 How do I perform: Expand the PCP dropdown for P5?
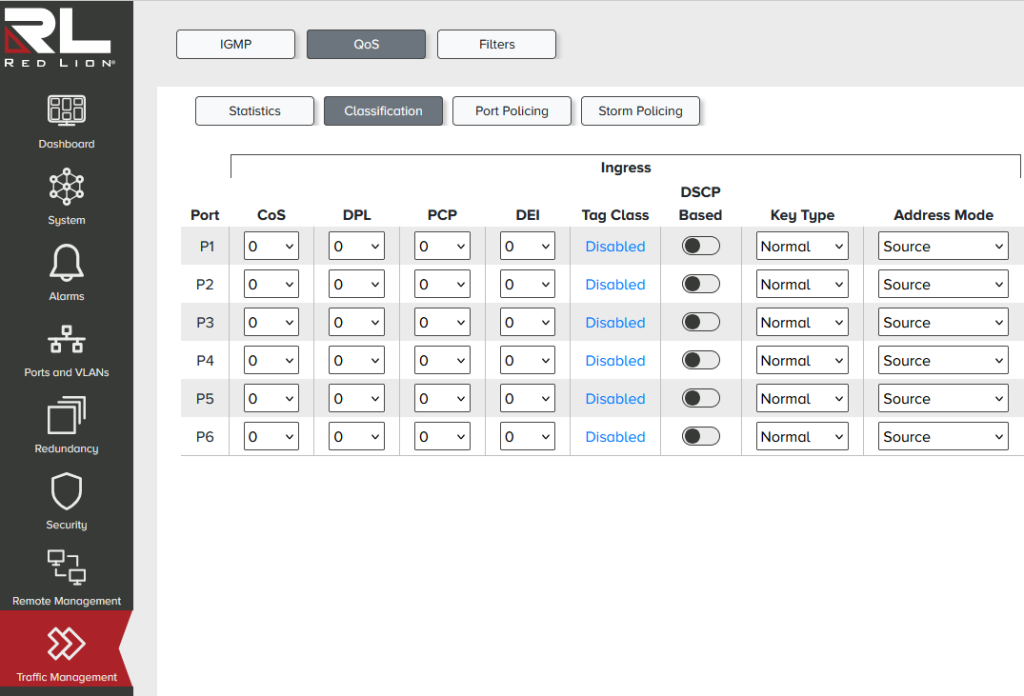(442, 398)
